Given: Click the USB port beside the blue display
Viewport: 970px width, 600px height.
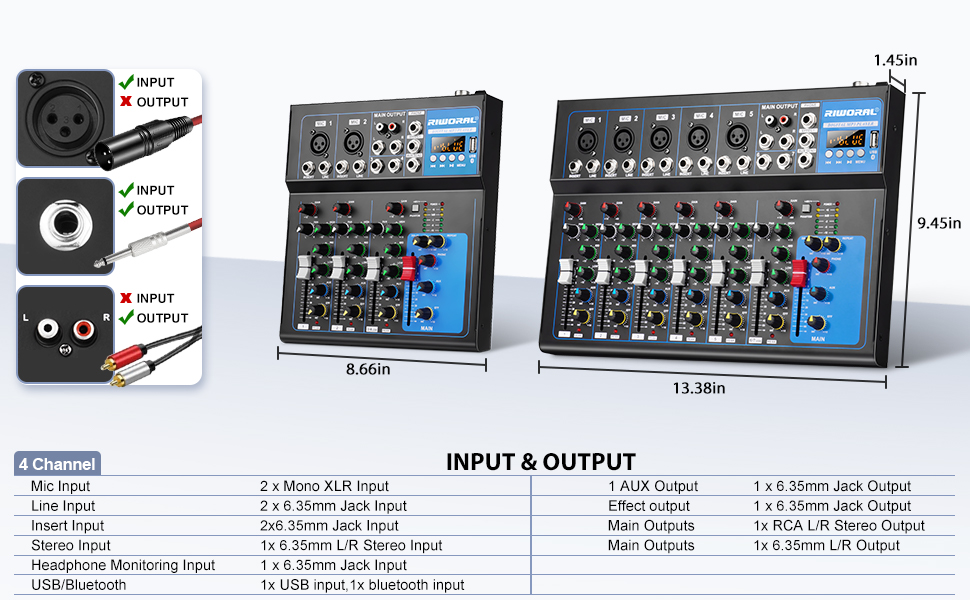Looking at the screenshot, I should click(x=874, y=139).
